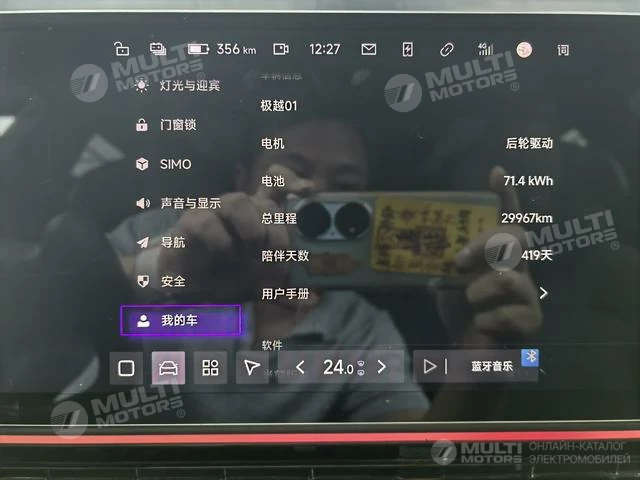Screen dimensions: 640x480
Task: Open 门窗锁 door and window locks
Action: pyautogui.click(x=180, y=124)
